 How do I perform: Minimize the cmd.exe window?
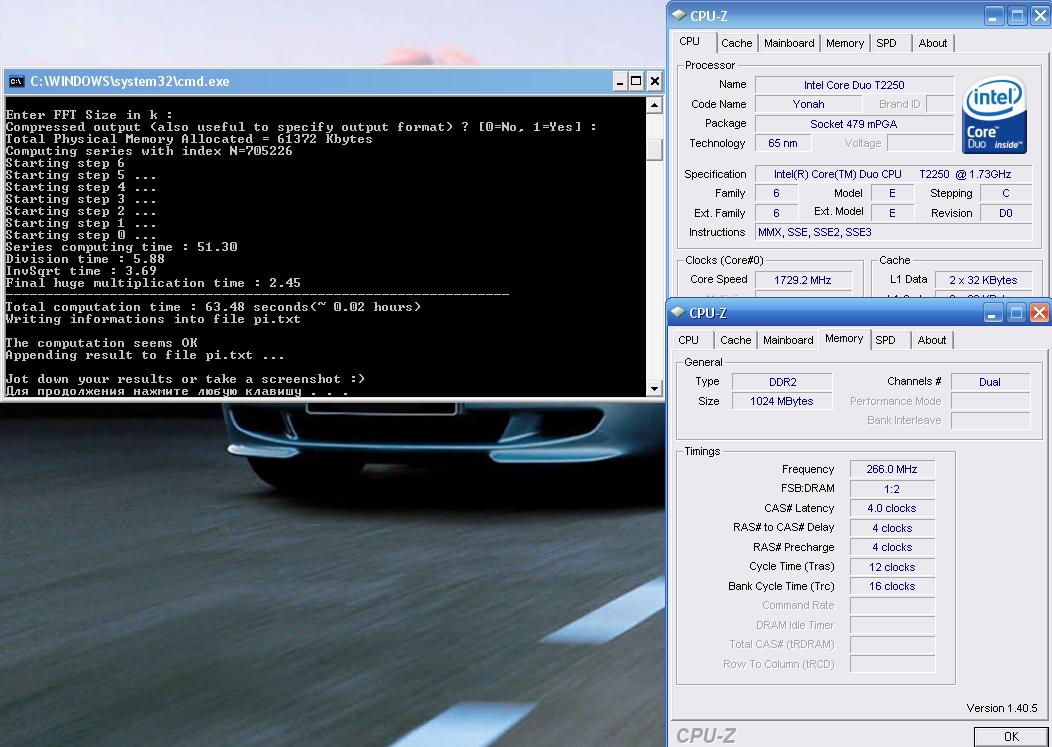[620, 82]
